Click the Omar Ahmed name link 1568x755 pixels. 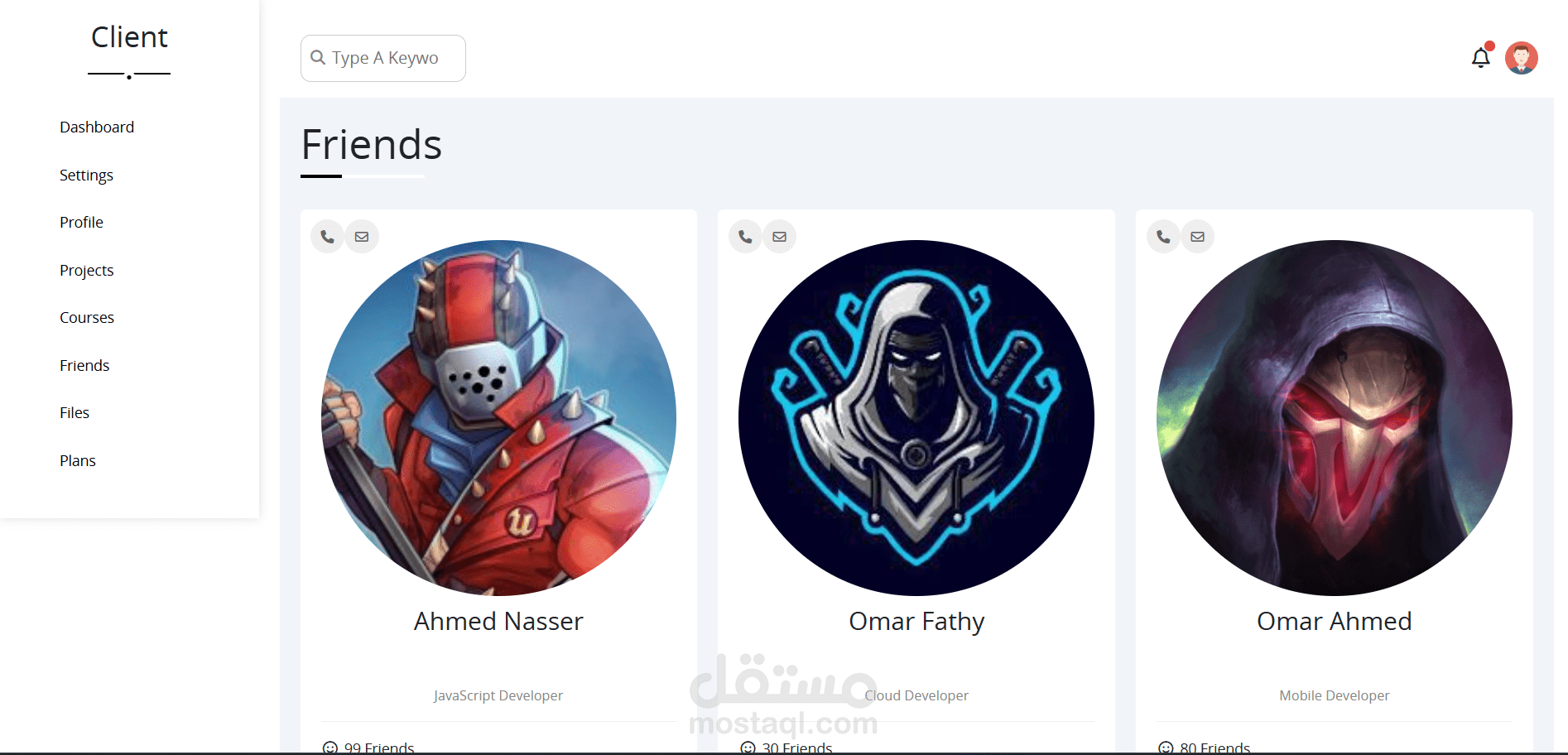click(1334, 621)
